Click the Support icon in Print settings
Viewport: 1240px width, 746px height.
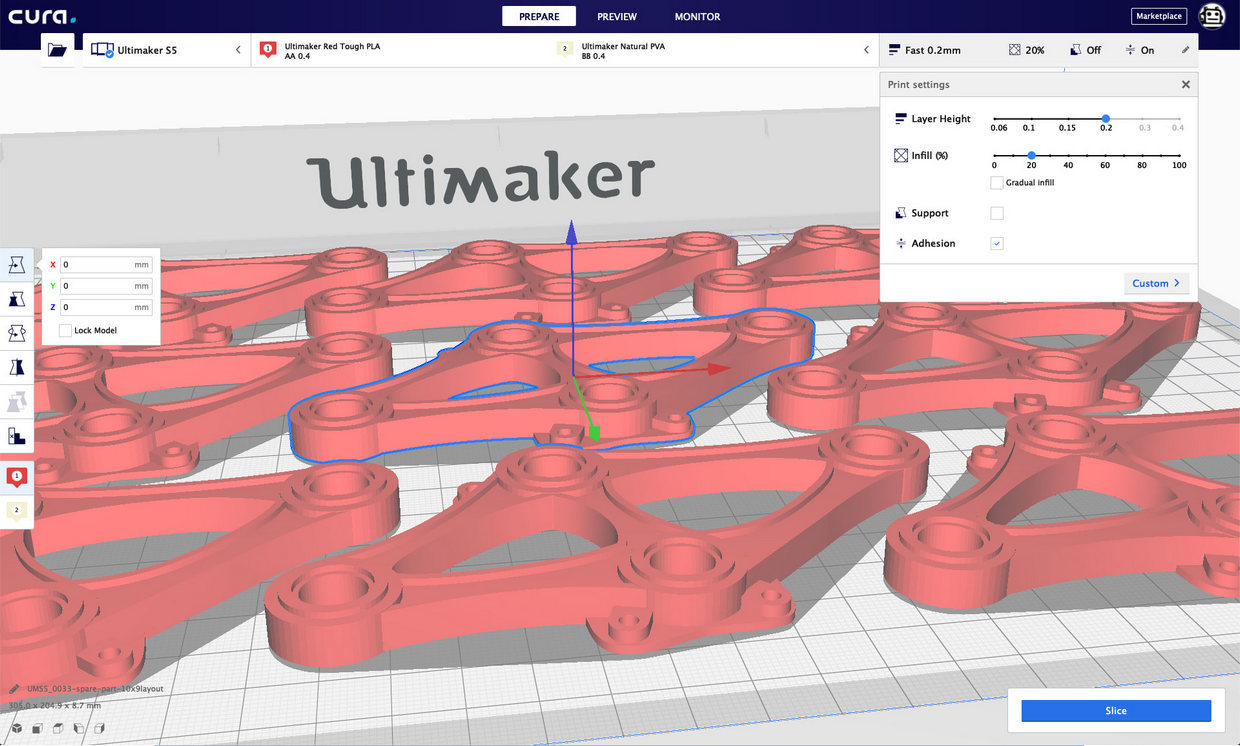coord(900,213)
